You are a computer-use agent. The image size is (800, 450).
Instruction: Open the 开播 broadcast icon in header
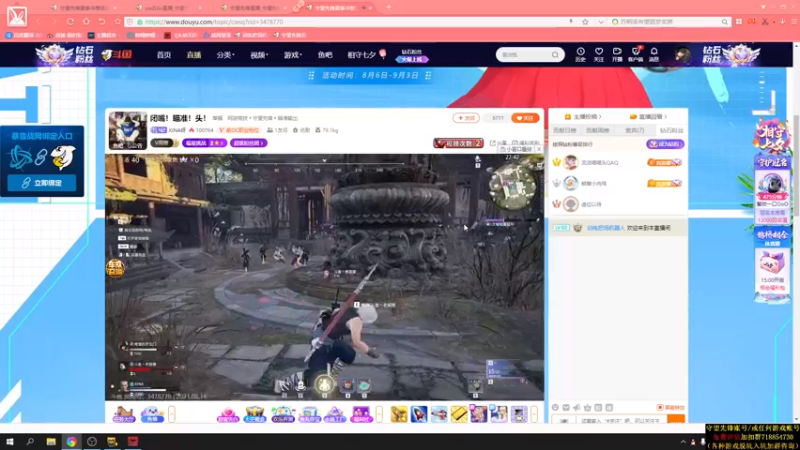(617, 55)
